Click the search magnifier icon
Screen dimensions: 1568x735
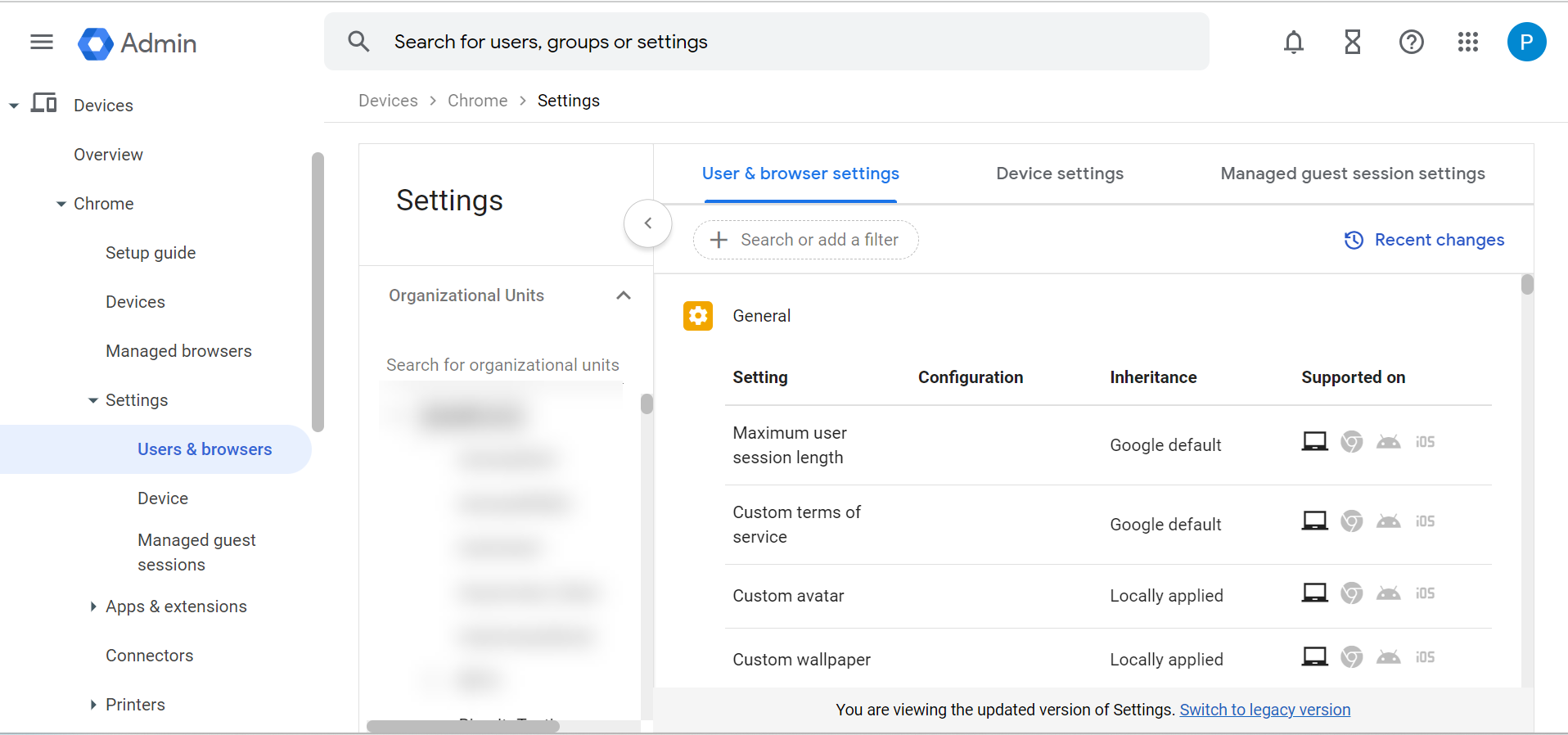pyautogui.click(x=358, y=42)
